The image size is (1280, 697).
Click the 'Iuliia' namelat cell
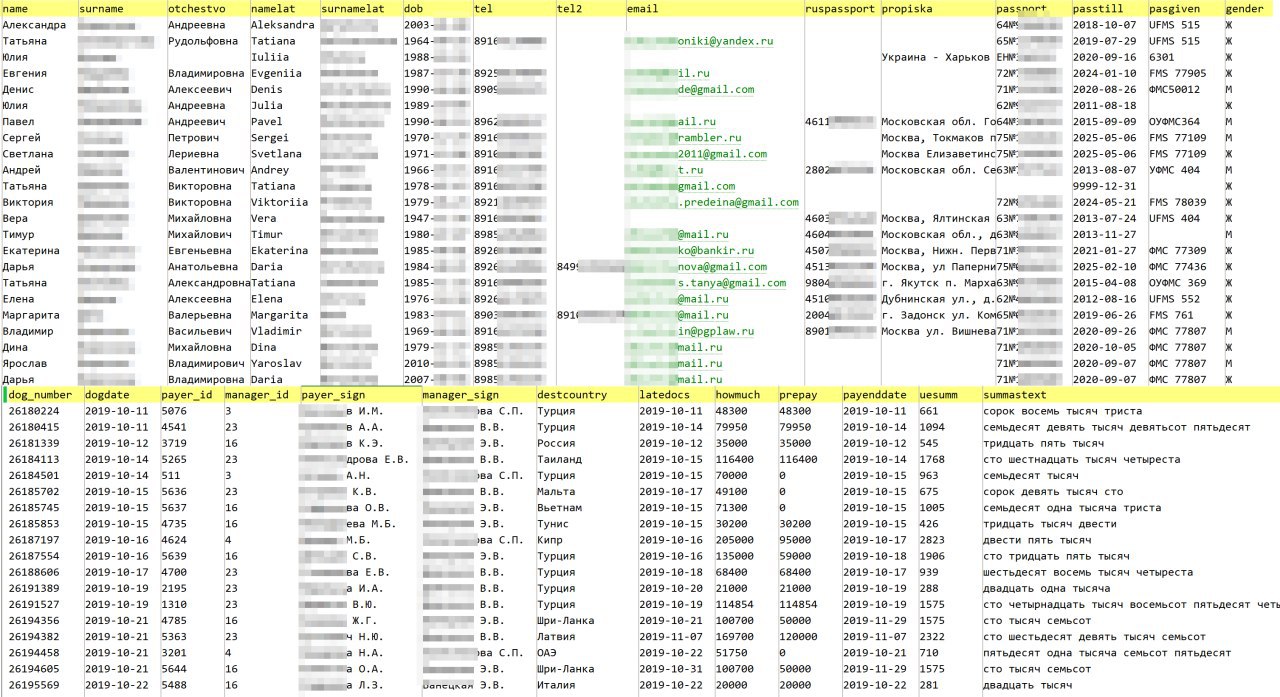[x=270, y=57]
